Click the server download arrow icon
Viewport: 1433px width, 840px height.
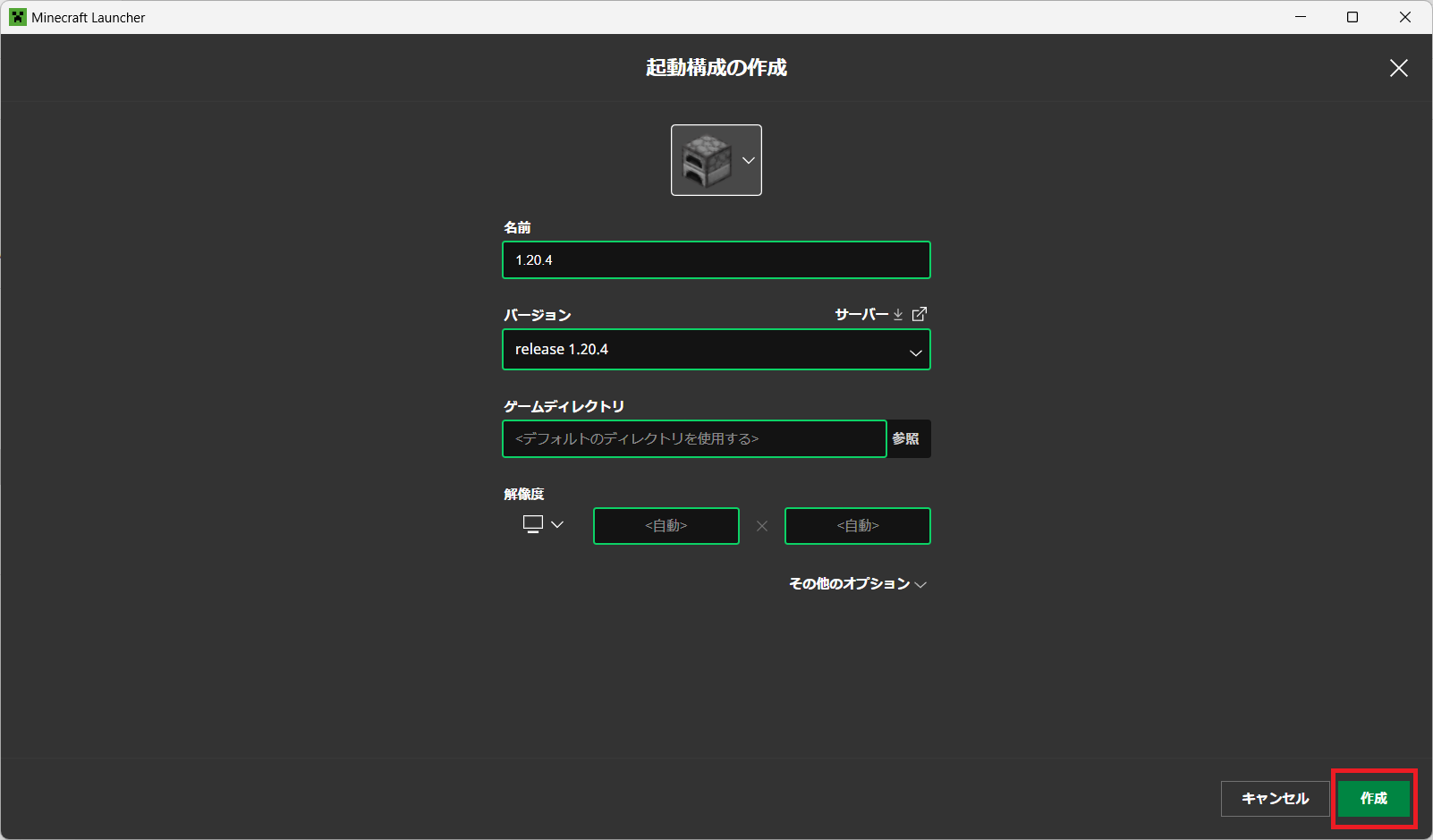coord(898,315)
